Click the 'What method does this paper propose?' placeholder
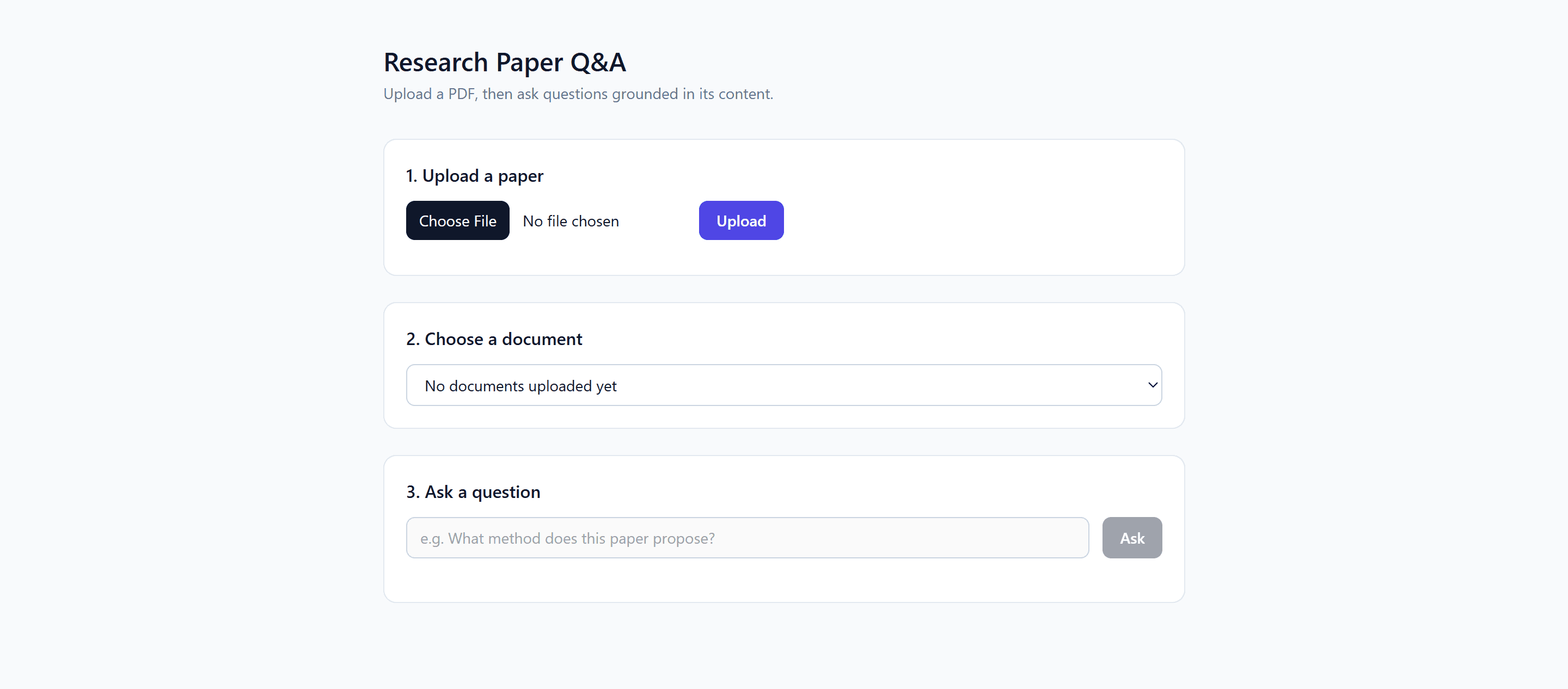This screenshot has height=689, width=1568. click(x=581, y=539)
